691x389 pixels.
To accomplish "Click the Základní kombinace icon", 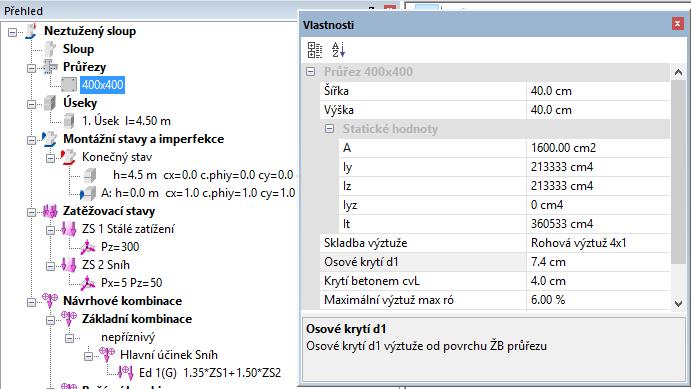I will point(69,319).
